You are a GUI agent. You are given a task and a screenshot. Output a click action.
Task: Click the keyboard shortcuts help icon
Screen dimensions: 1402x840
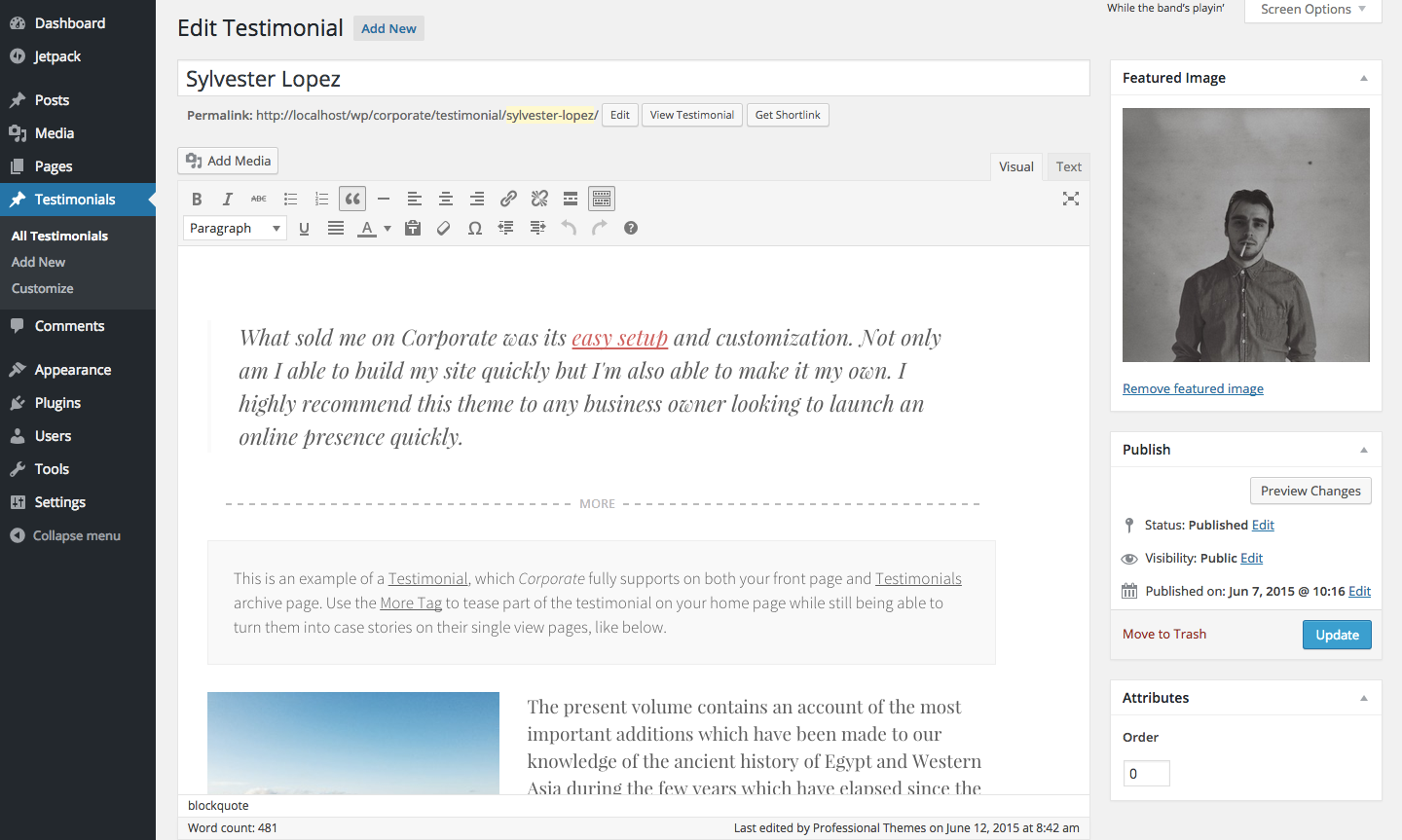[631, 228]
